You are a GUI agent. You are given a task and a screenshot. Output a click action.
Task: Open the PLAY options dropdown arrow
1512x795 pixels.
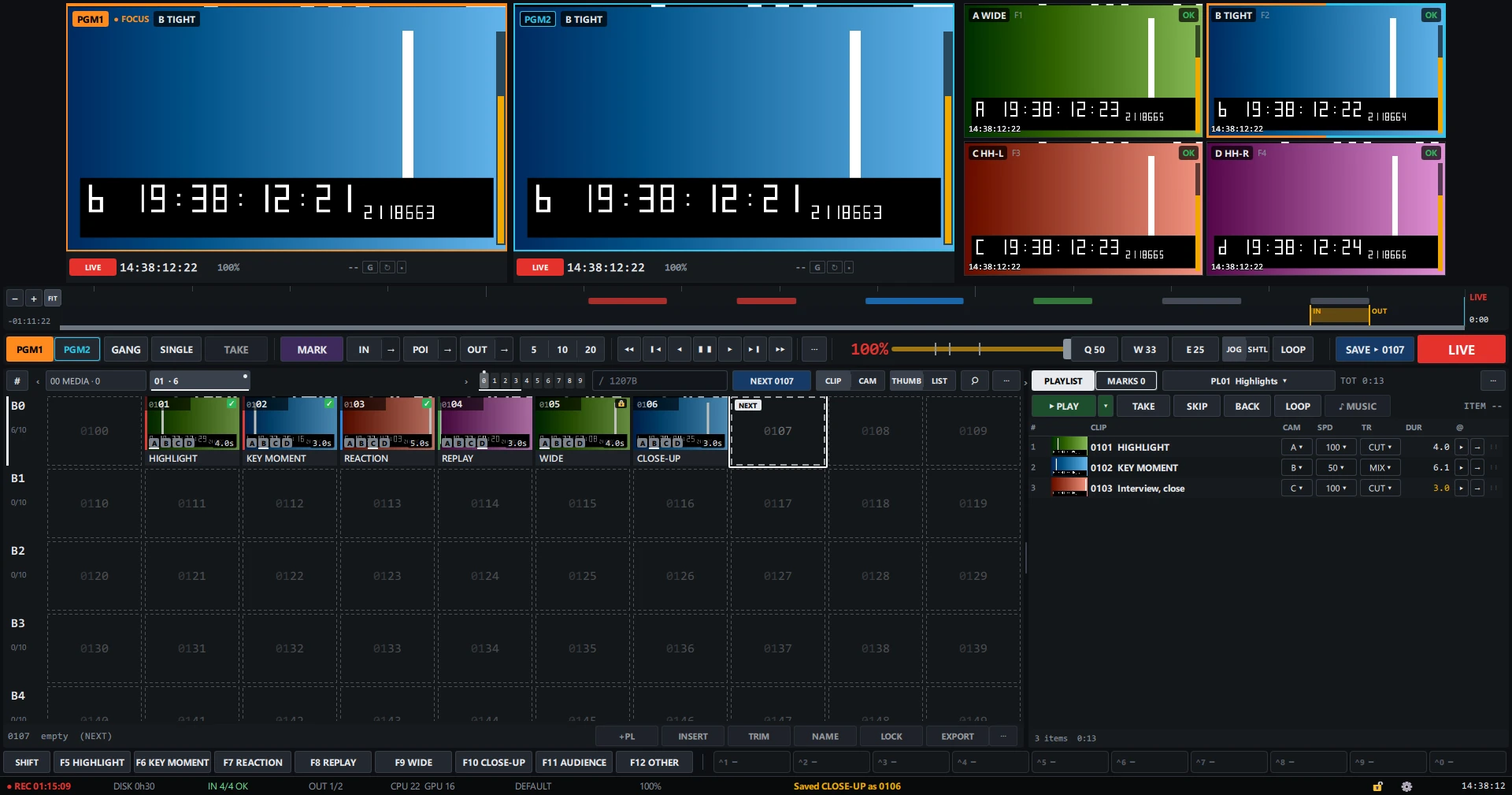(1106, 407)
